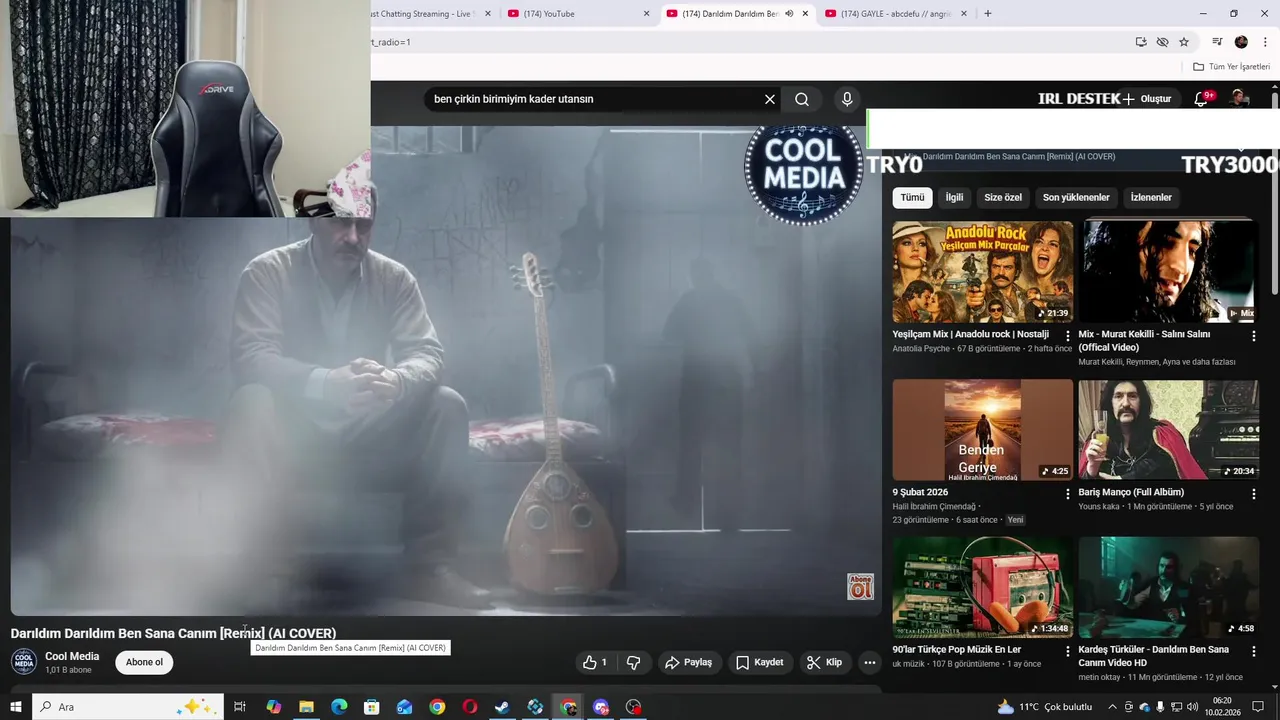Share the video via Paylaş
This screenshot has height=720, width=1280.
coord(688,662)
